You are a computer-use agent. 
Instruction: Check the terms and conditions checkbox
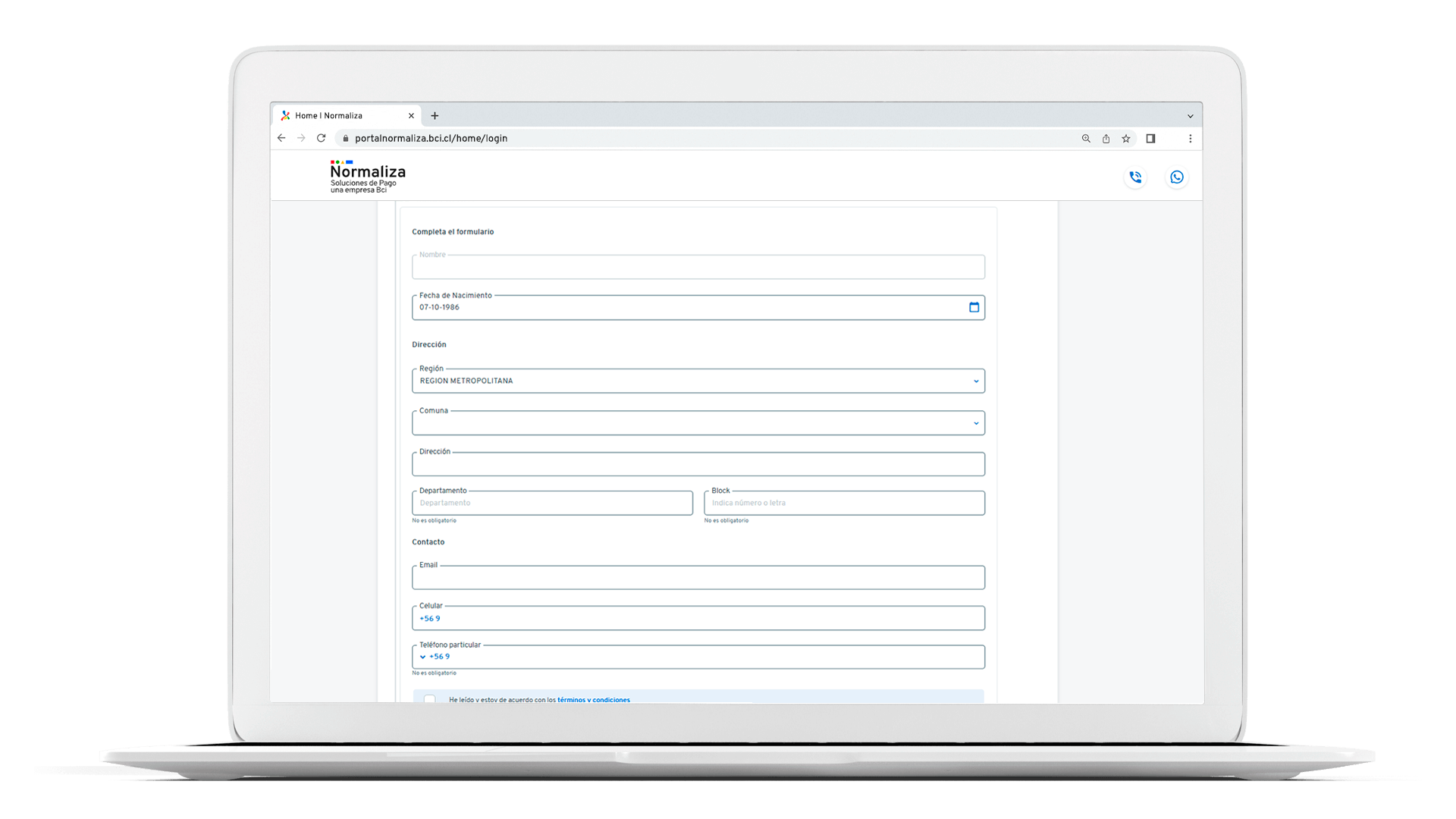(430, 698)
